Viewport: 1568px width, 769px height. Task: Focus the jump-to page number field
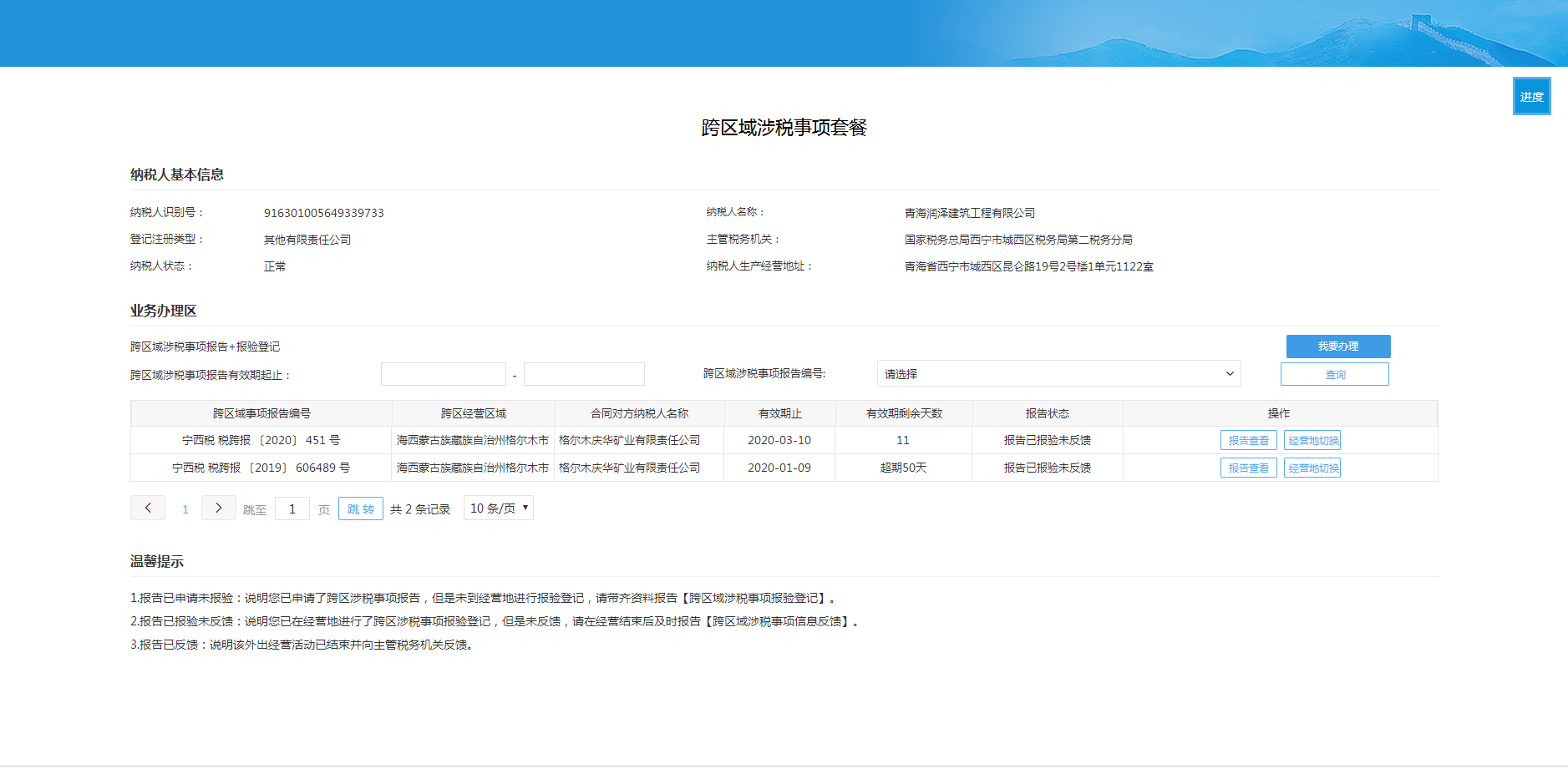point(292,508)
